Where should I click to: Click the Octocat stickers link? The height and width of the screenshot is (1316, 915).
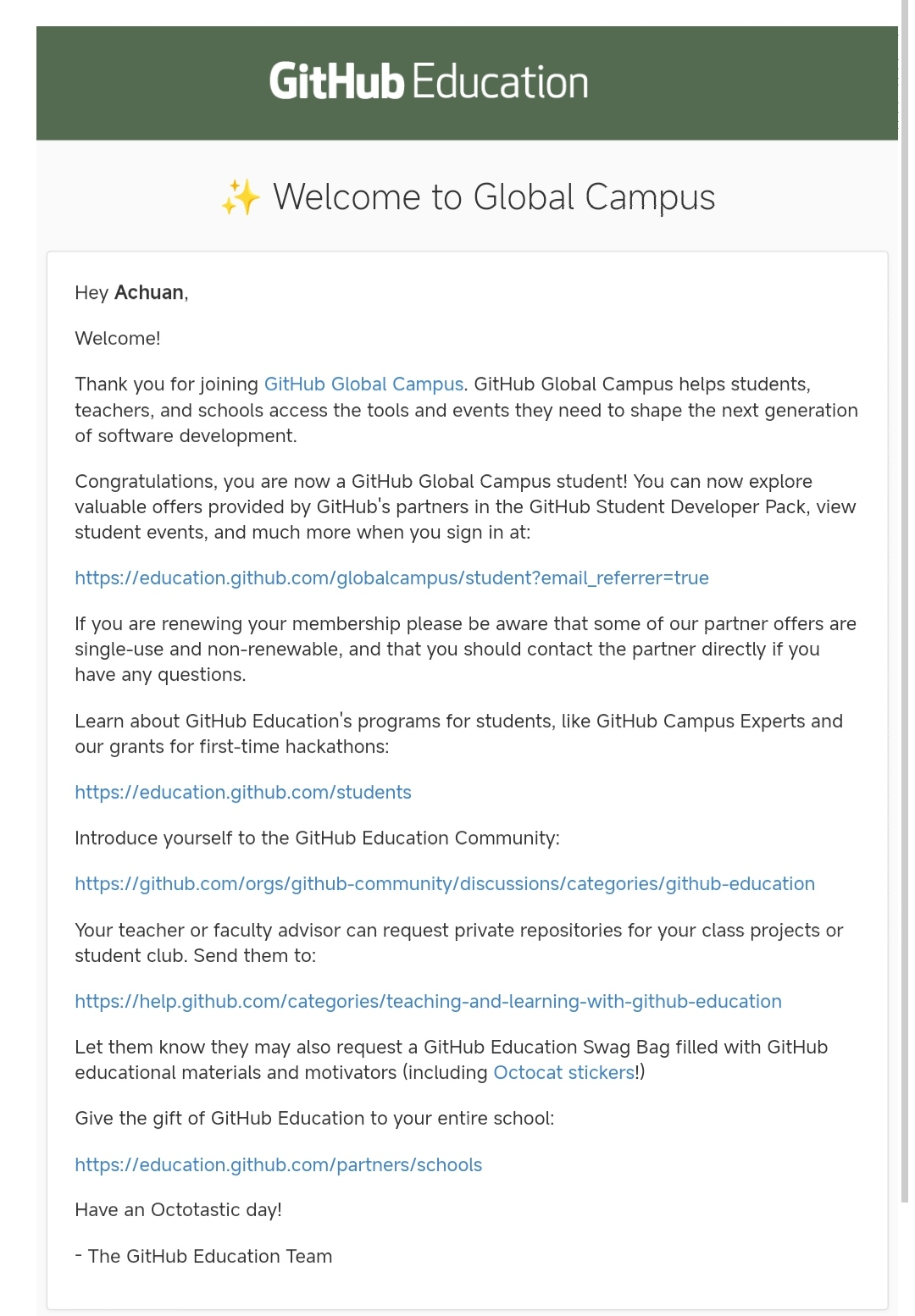click(563, 1073)
